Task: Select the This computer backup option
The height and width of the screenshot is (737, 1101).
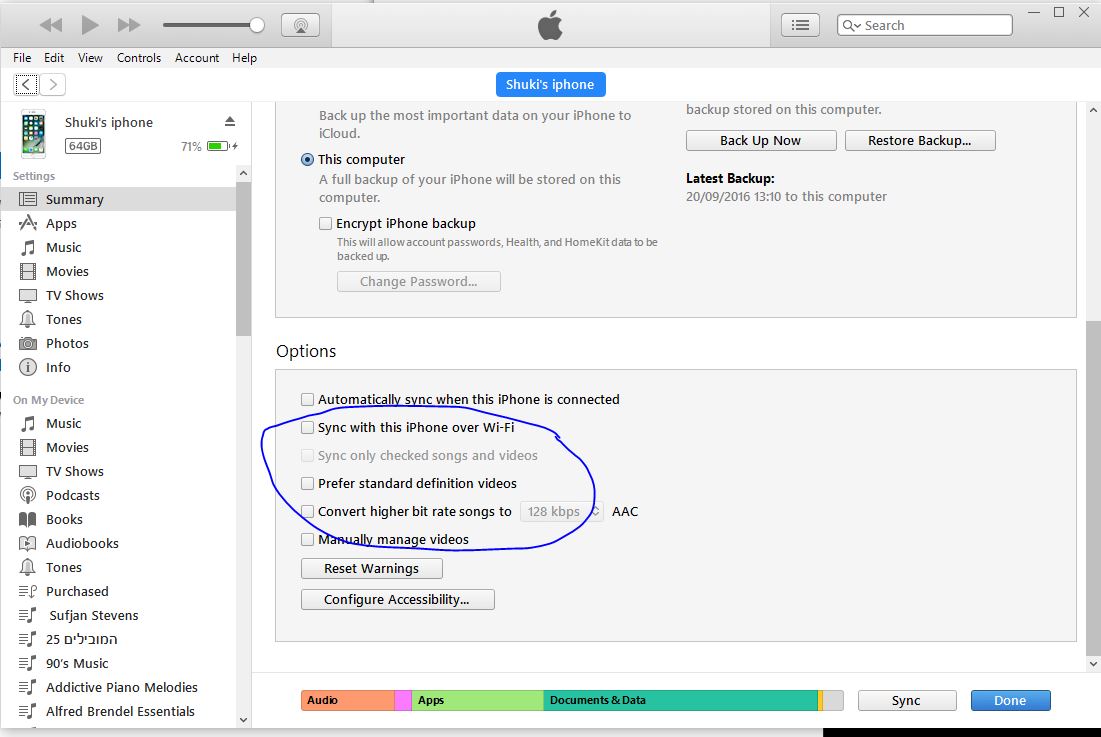Action: click(x=307, y=159)
